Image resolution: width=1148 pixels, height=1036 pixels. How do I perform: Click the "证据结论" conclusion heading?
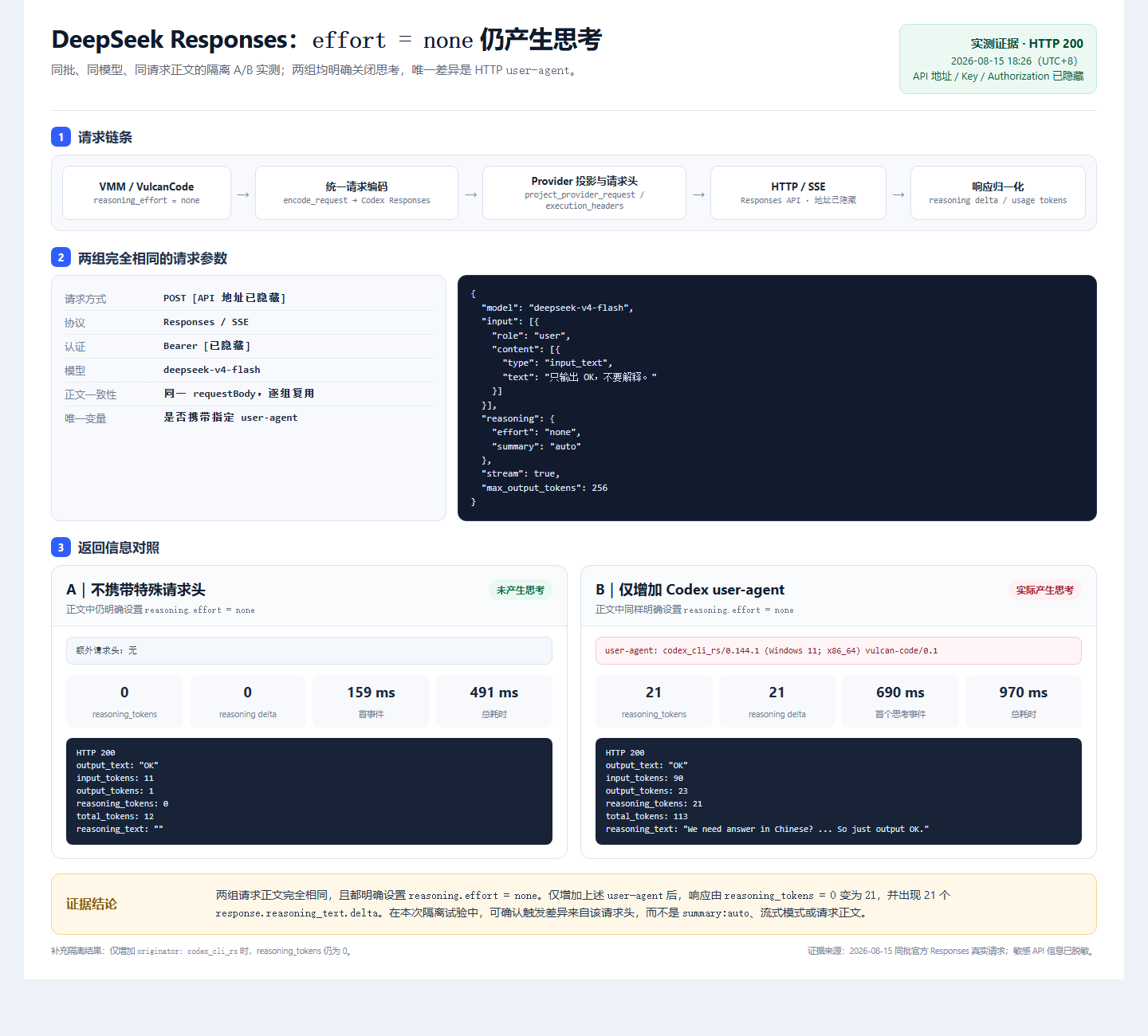click(x=92, y=904)
